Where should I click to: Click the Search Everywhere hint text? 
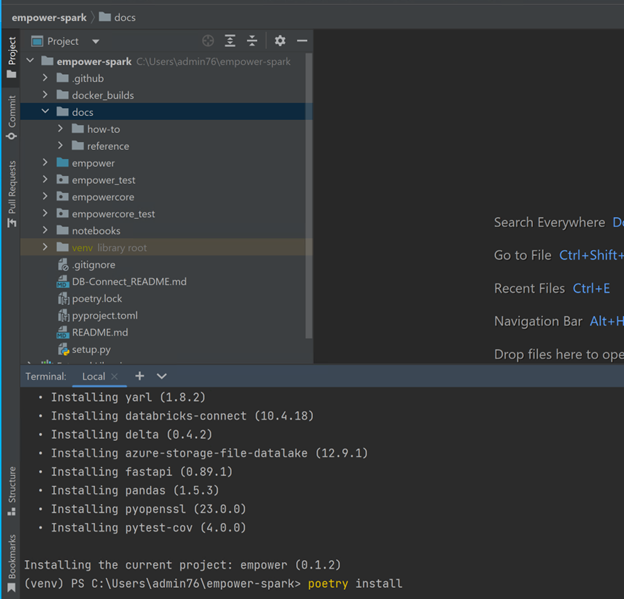(x=549, y=222)
